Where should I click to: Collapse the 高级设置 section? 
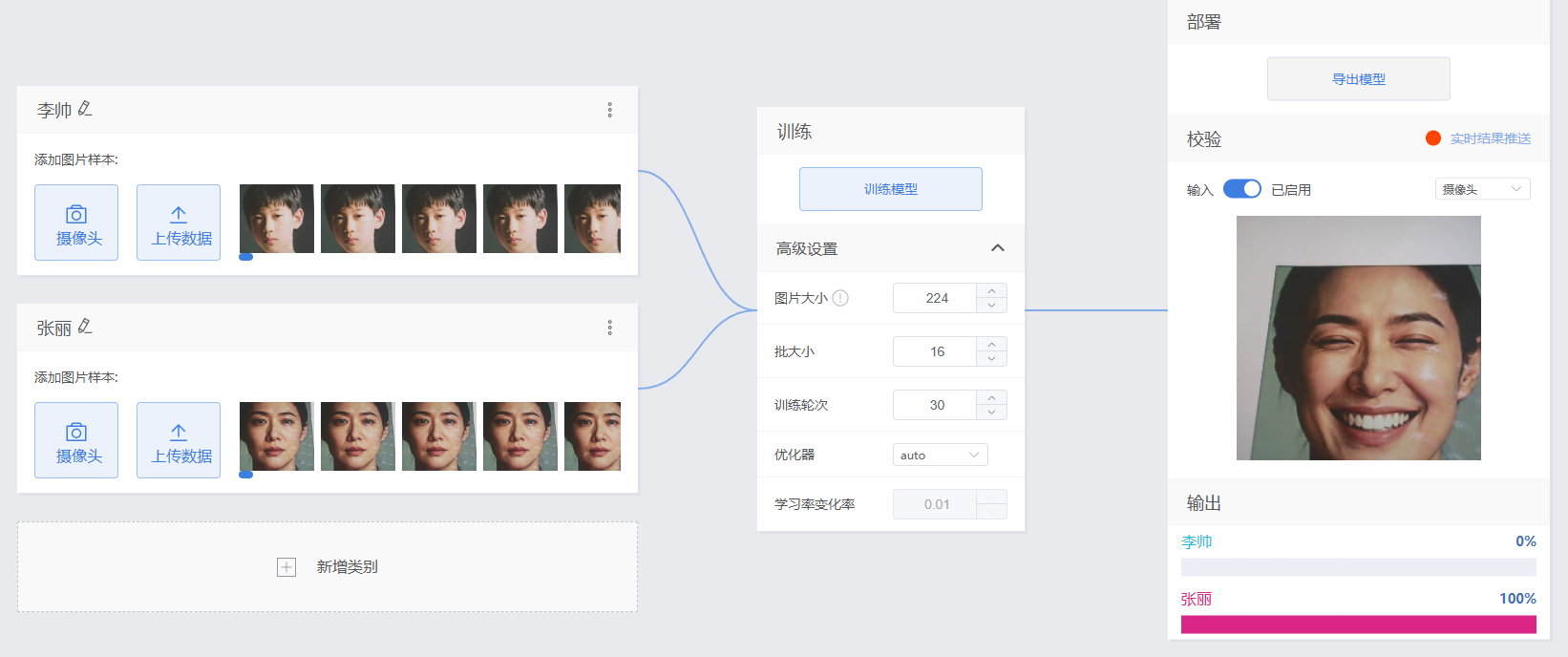pos(997,248)
